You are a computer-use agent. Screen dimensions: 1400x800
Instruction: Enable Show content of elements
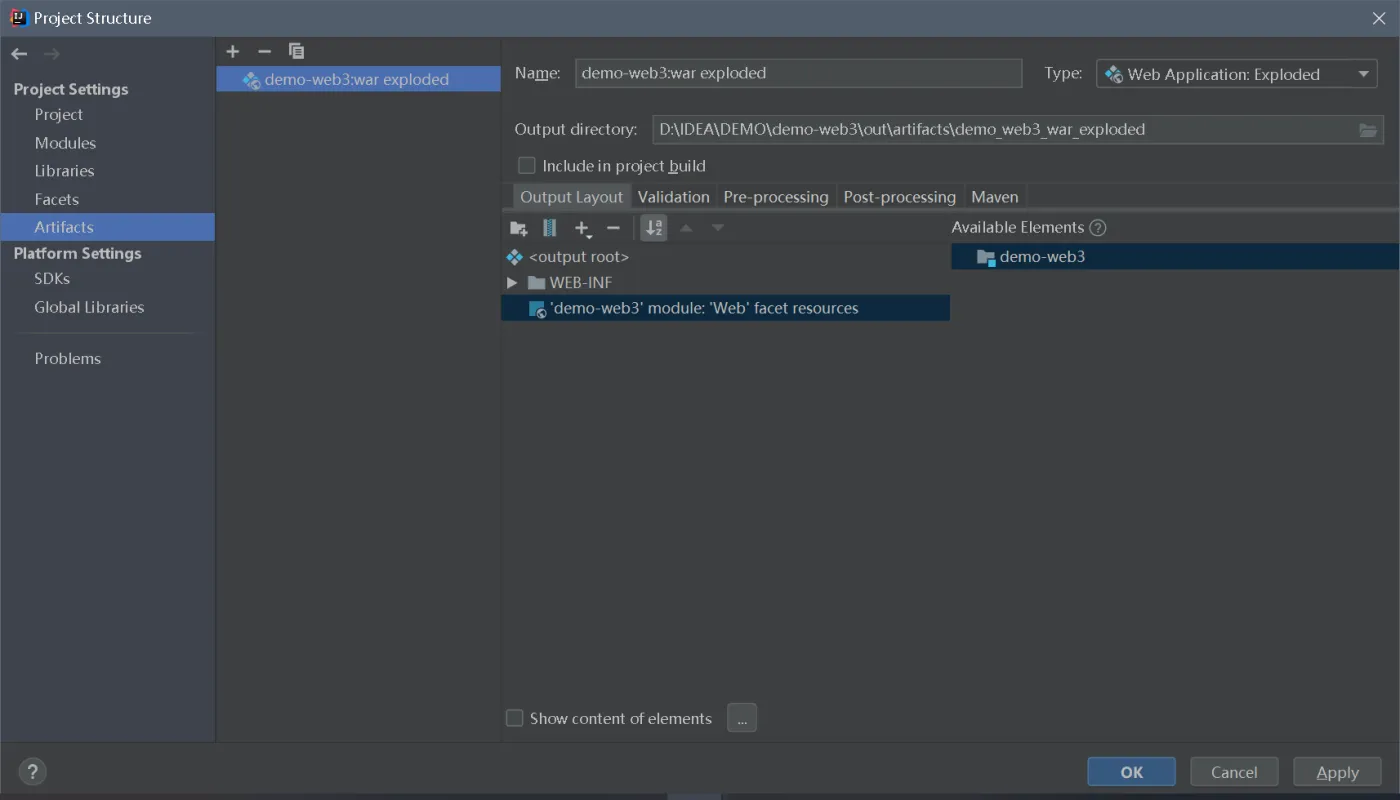(x=515, y=718)
